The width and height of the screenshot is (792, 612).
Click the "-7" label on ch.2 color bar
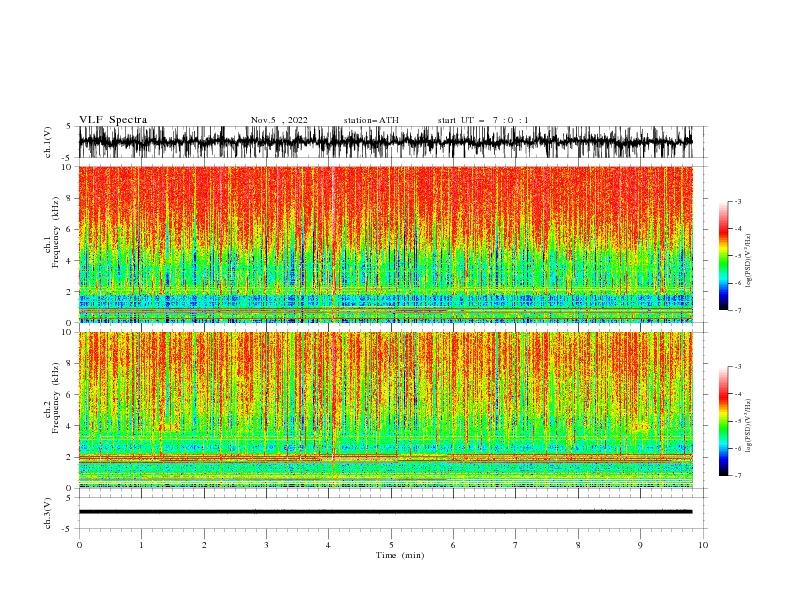[x=738, y=475]
